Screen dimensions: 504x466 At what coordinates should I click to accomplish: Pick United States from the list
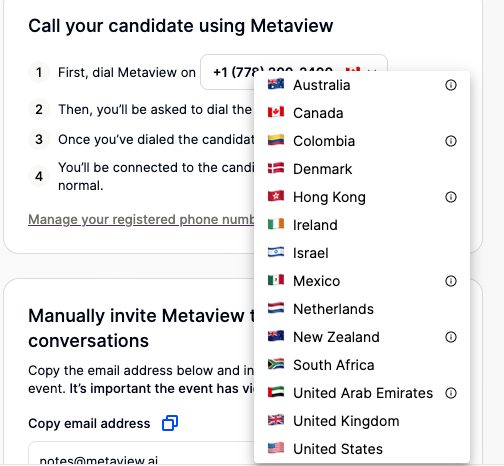(x=362, y=449)
